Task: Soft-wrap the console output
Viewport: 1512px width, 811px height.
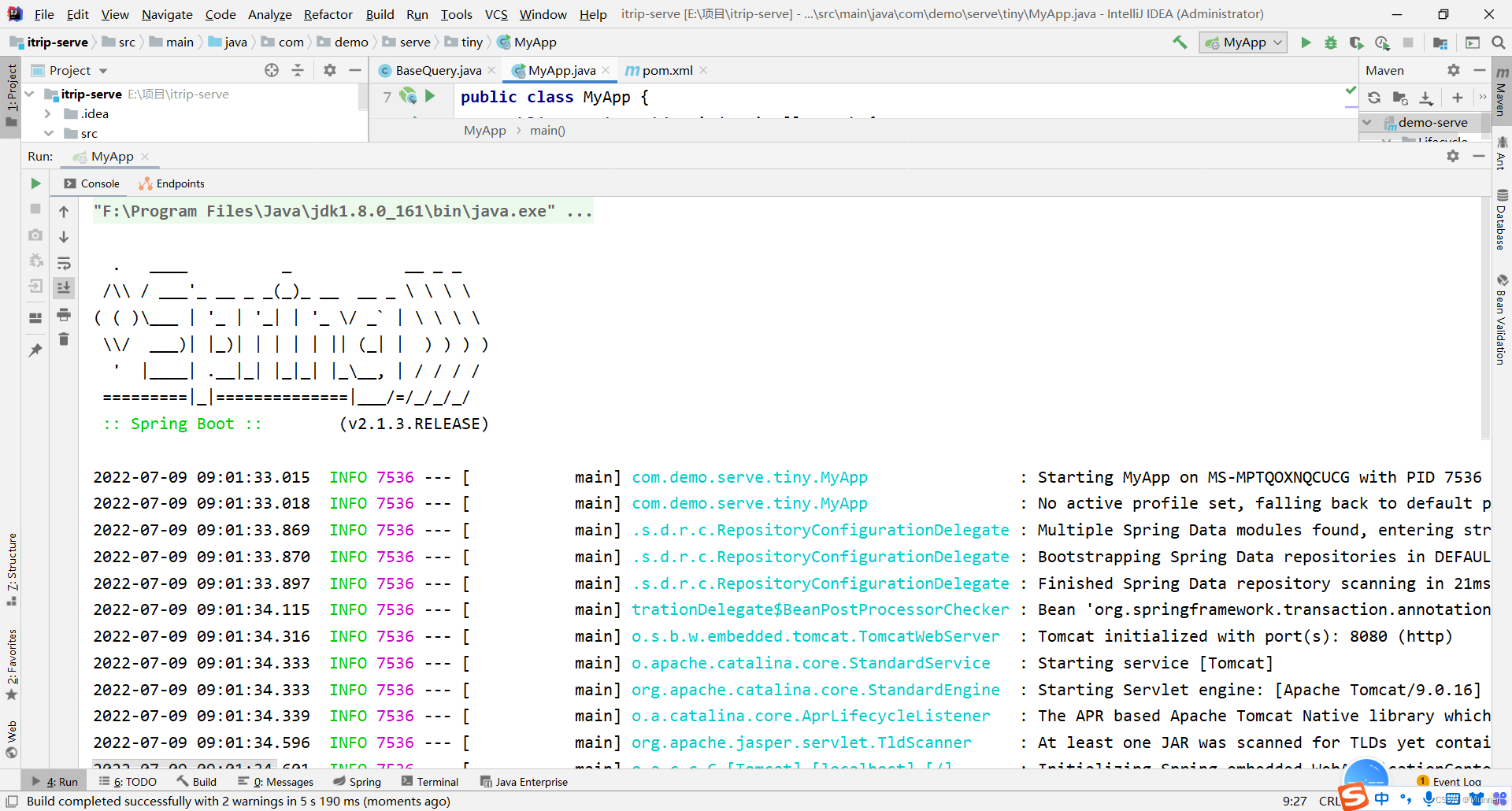Action: click(64, 263)
